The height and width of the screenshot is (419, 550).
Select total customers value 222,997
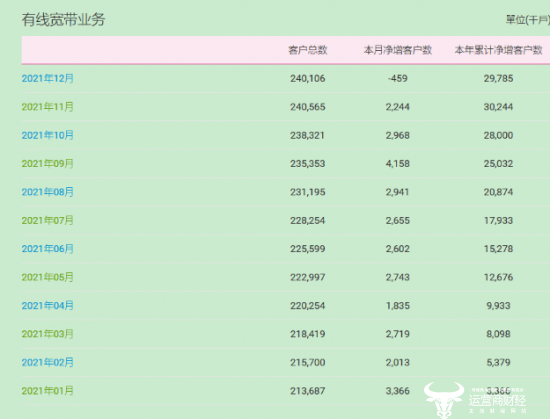(308, 277)
